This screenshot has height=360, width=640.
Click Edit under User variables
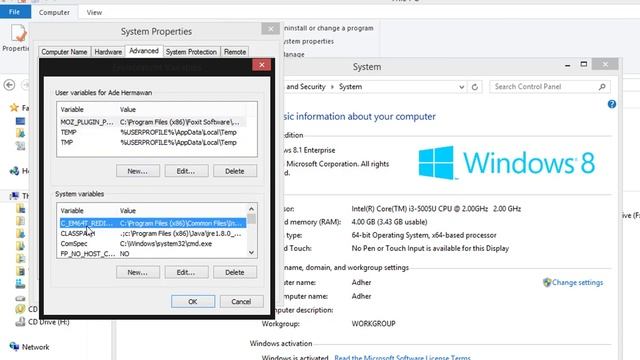(x=186, y=171)
